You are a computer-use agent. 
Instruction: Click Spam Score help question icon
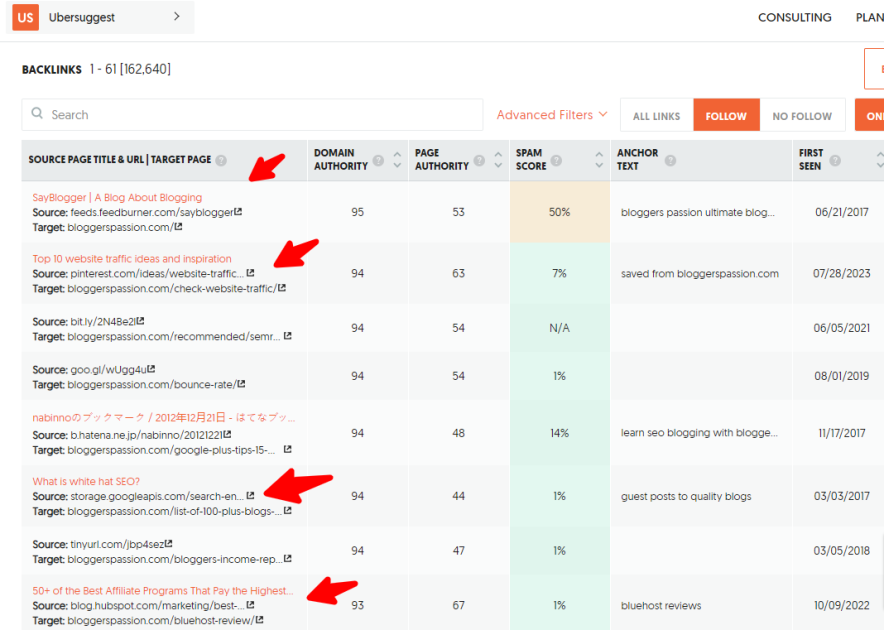pos(556,161)
